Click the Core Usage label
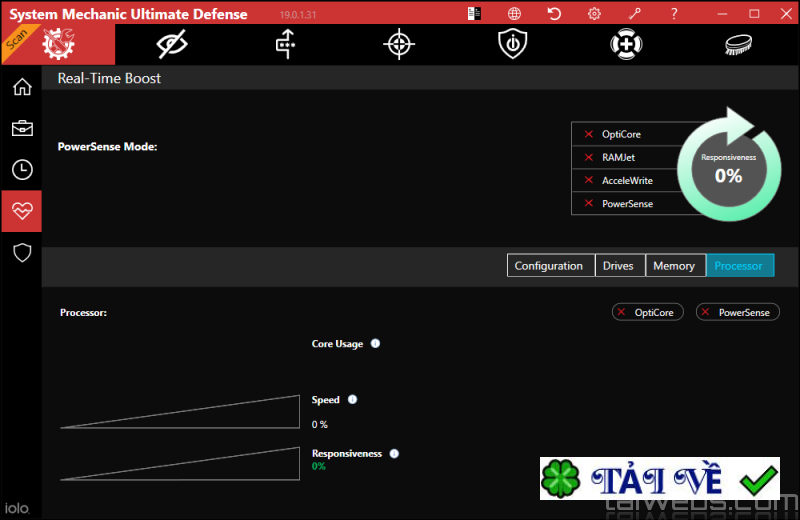The image size is (800, 520). click(337, 344)
